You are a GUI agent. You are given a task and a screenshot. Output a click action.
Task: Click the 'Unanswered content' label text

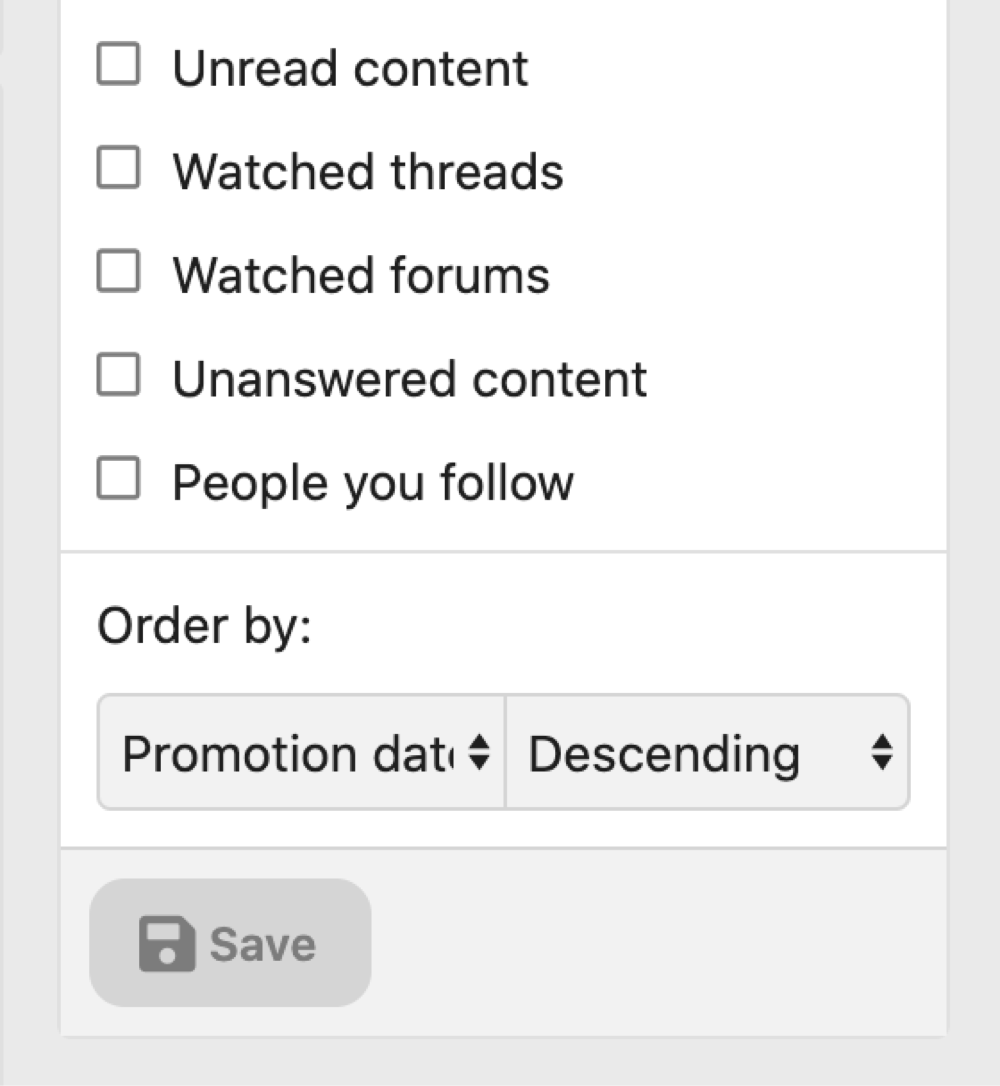(x=409, y=379)
